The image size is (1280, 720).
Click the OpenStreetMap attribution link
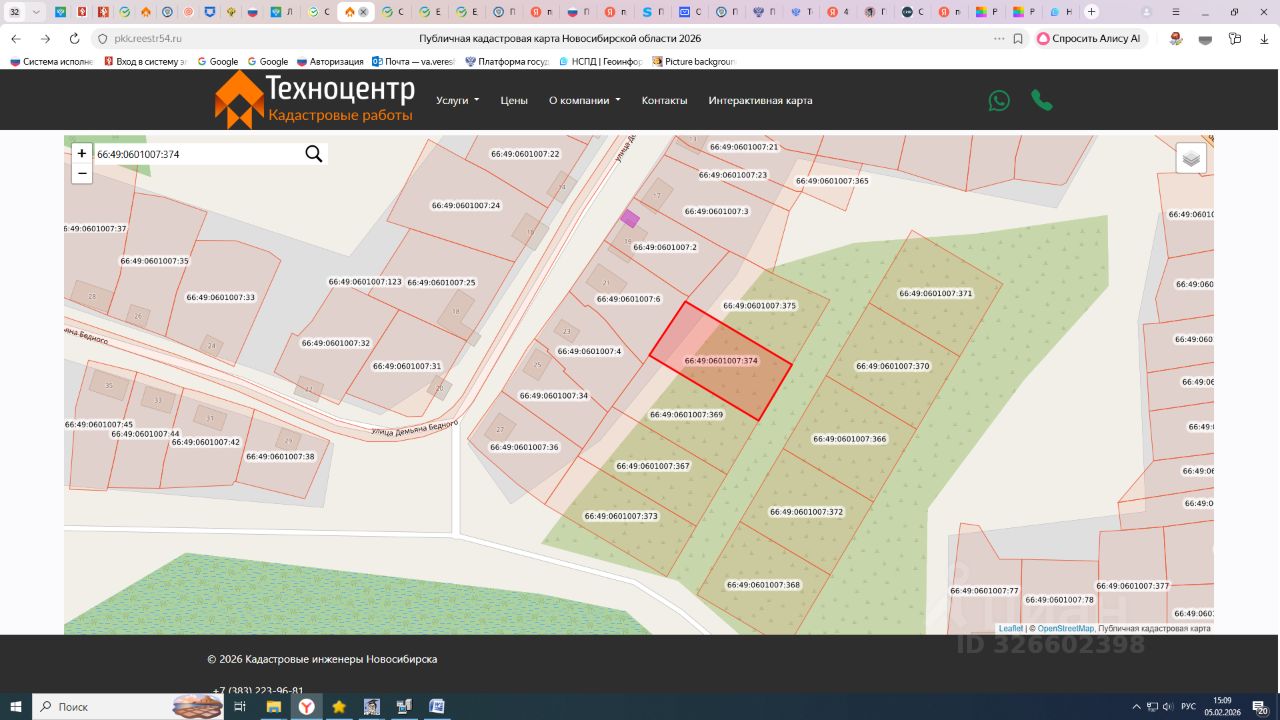tap(1065, 628)
